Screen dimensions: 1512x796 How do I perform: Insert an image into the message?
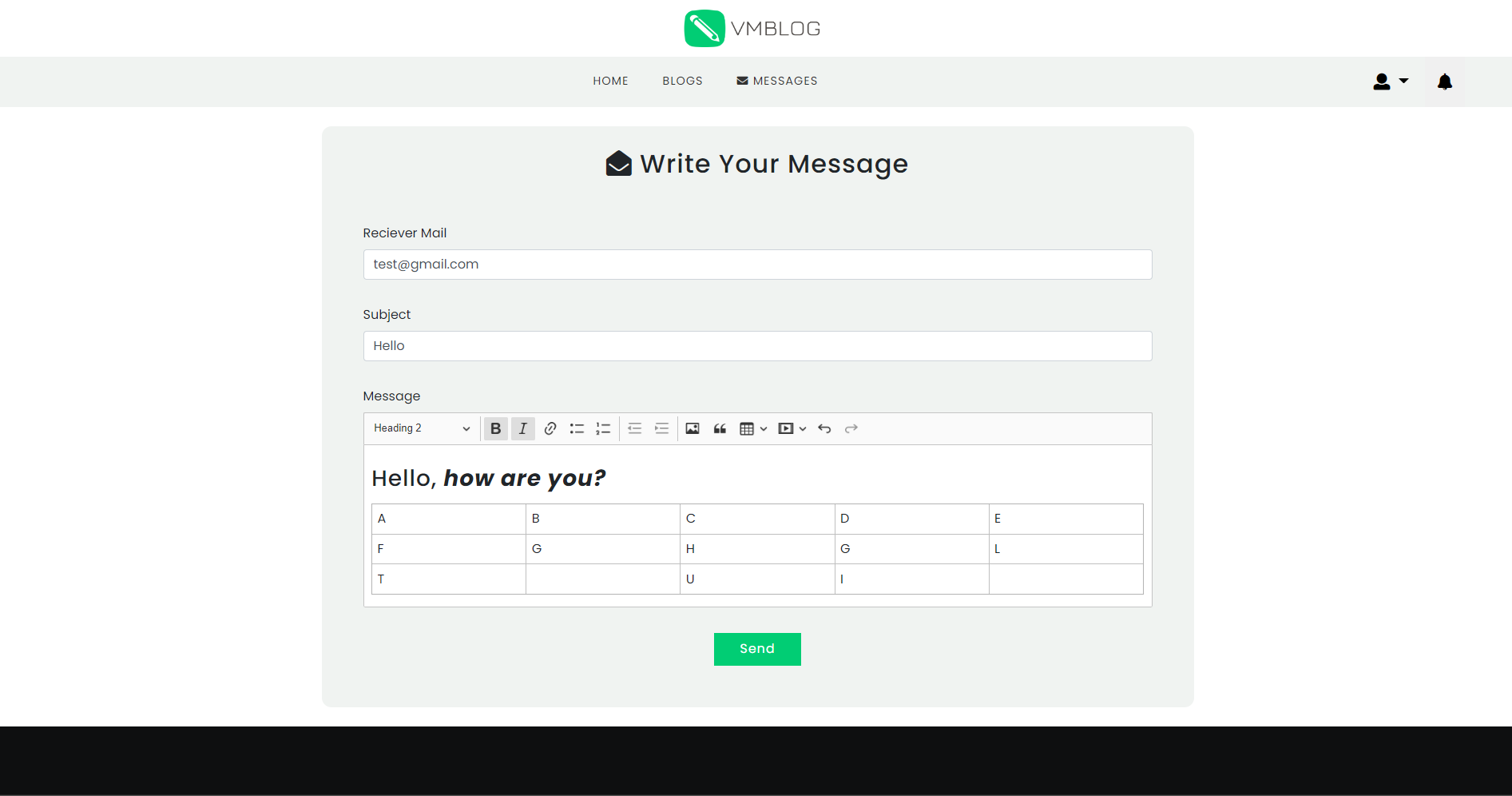(692, 428)
